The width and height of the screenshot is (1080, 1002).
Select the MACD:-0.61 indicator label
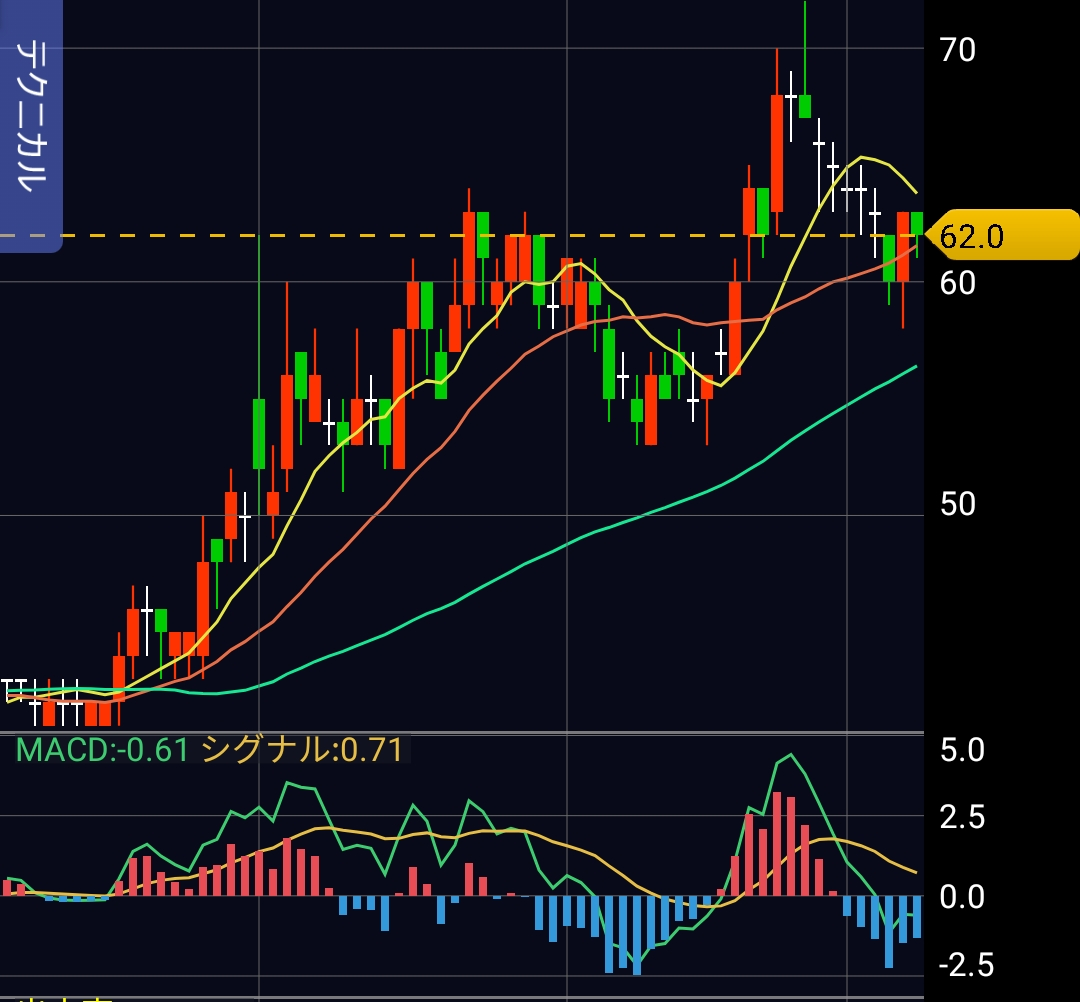coord(102,749)
